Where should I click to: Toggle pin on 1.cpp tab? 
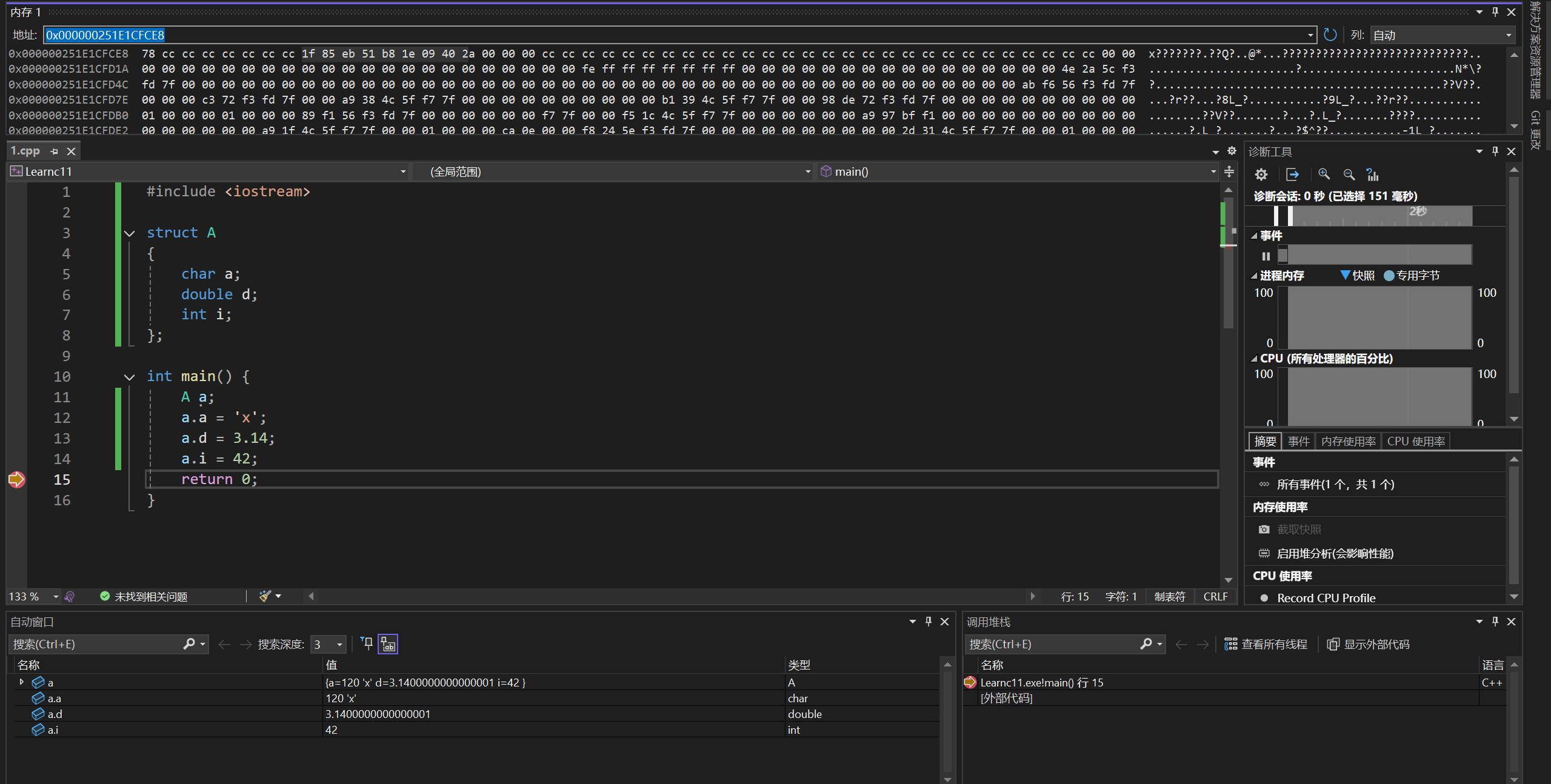point(55,151)
